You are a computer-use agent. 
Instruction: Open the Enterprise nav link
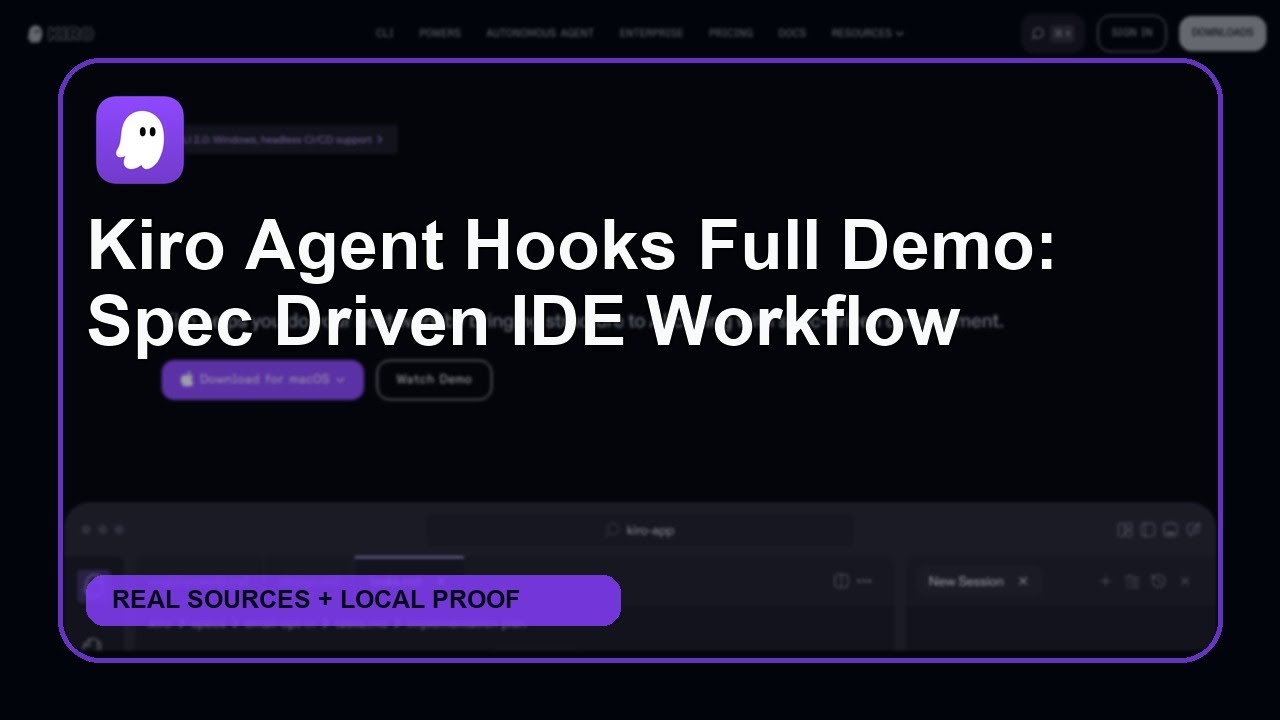click(651, 33)
